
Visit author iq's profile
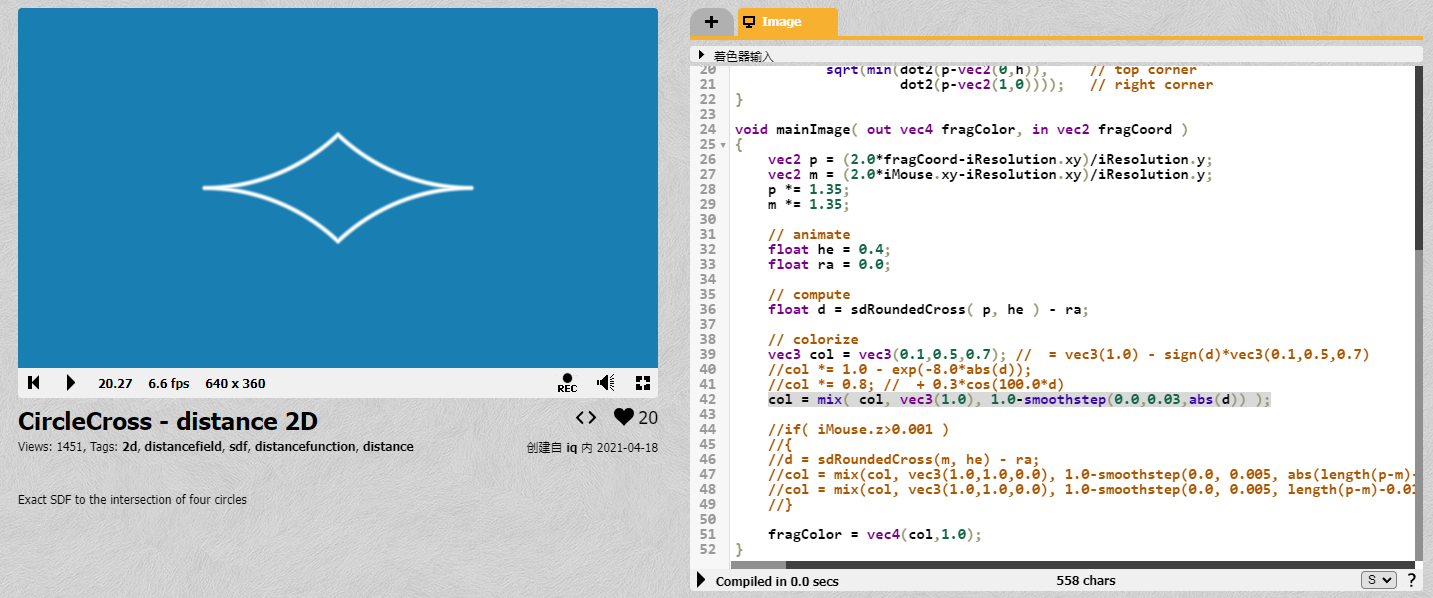[x=573, y=448]
